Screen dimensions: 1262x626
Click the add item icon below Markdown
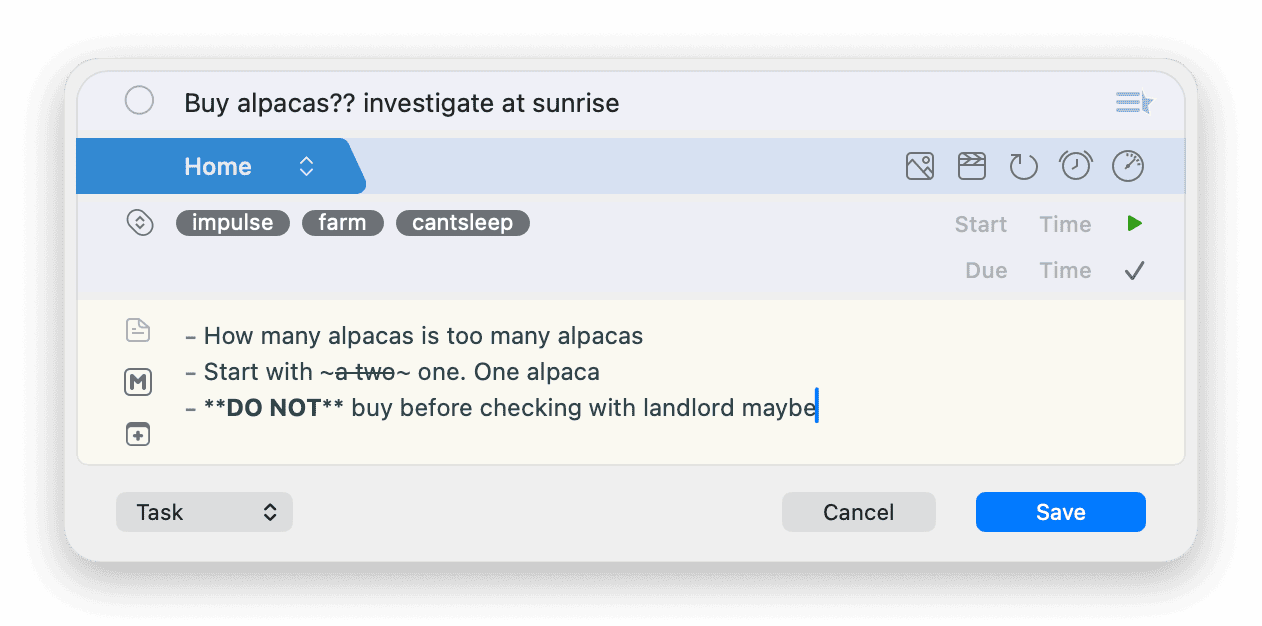[x=138, y=434]
